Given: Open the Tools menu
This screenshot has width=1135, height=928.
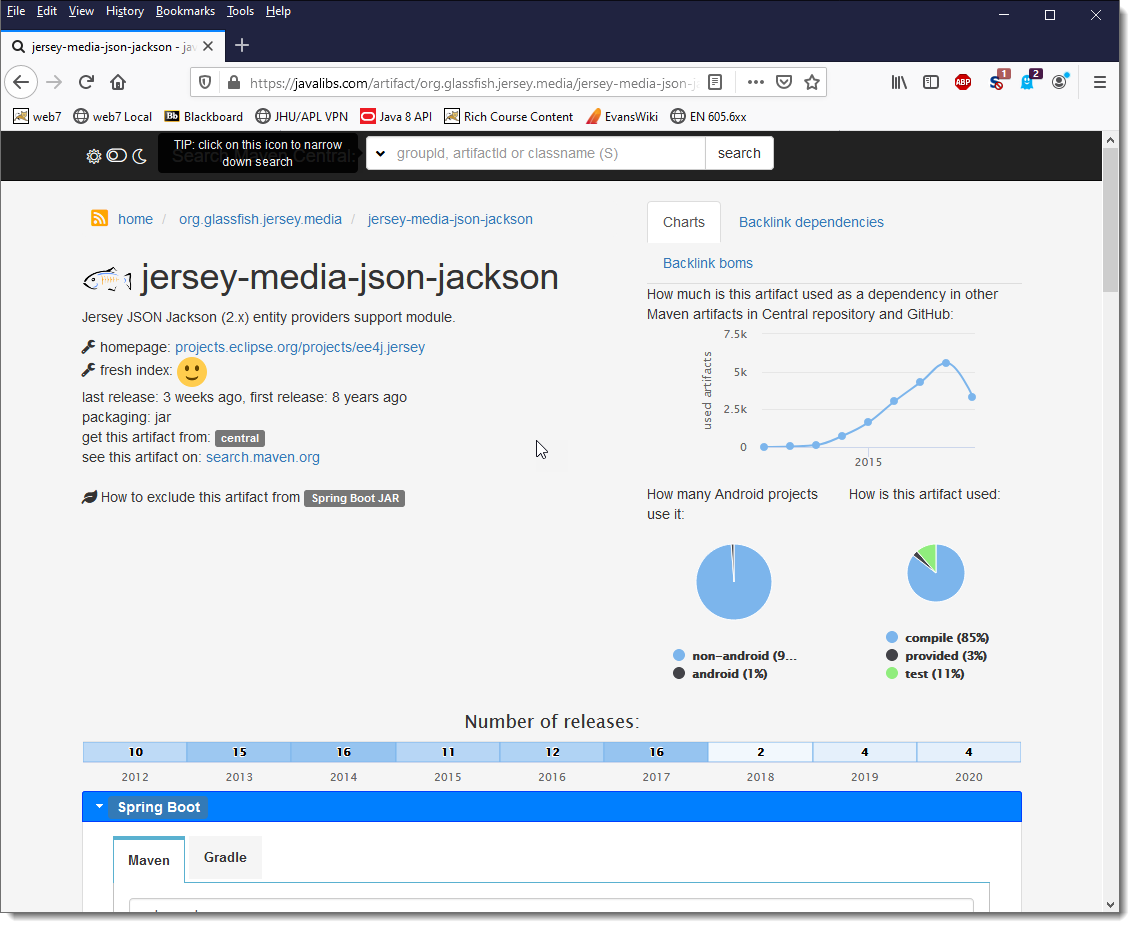Looking at the screenshot, I should coord(240,11).
